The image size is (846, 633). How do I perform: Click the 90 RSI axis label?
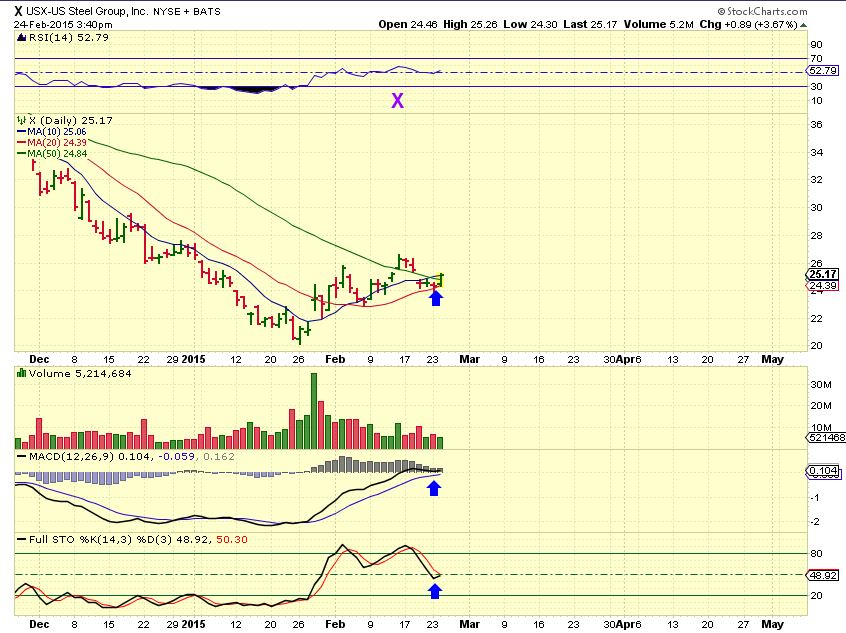[x=816, y=45]
